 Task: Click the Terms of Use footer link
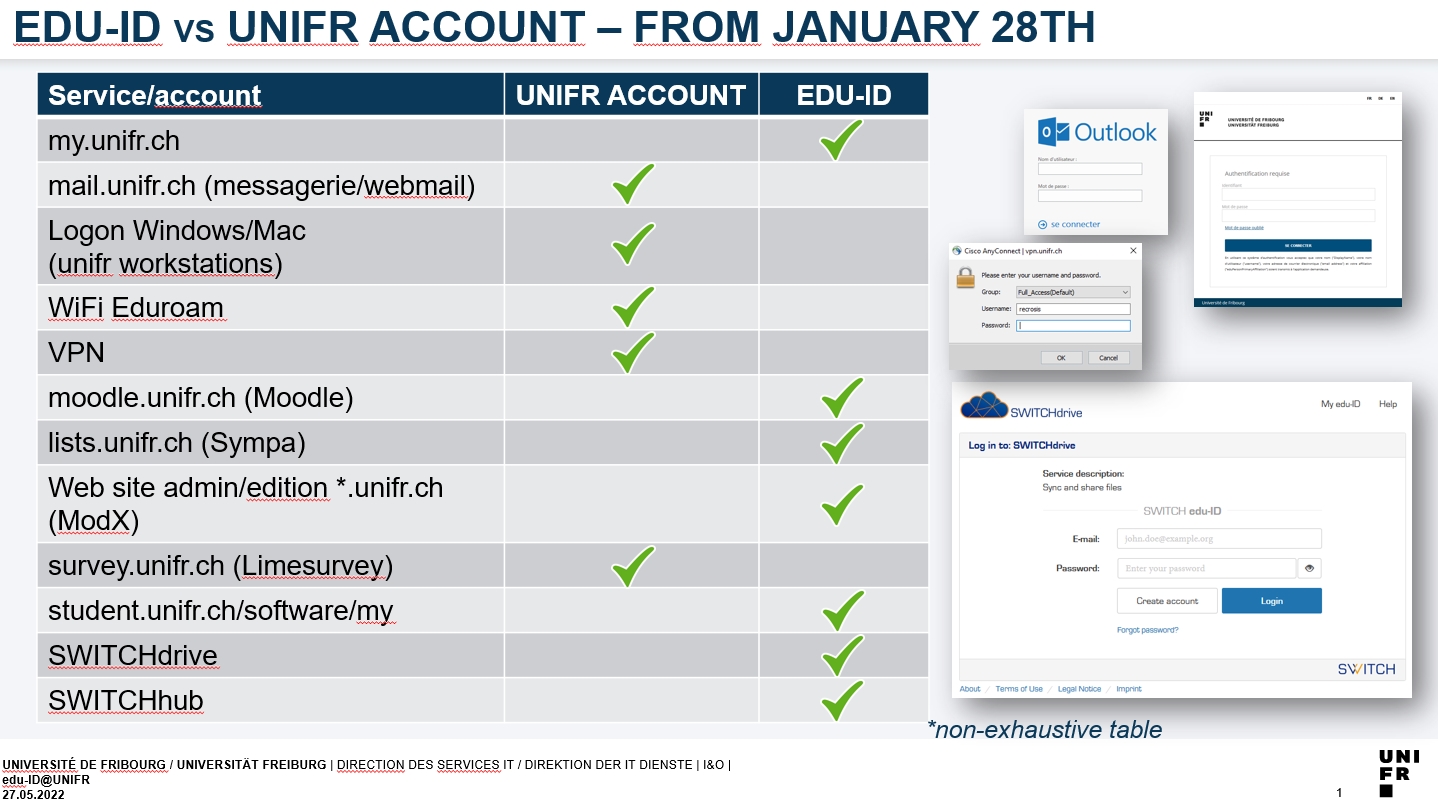[1019, 689]
